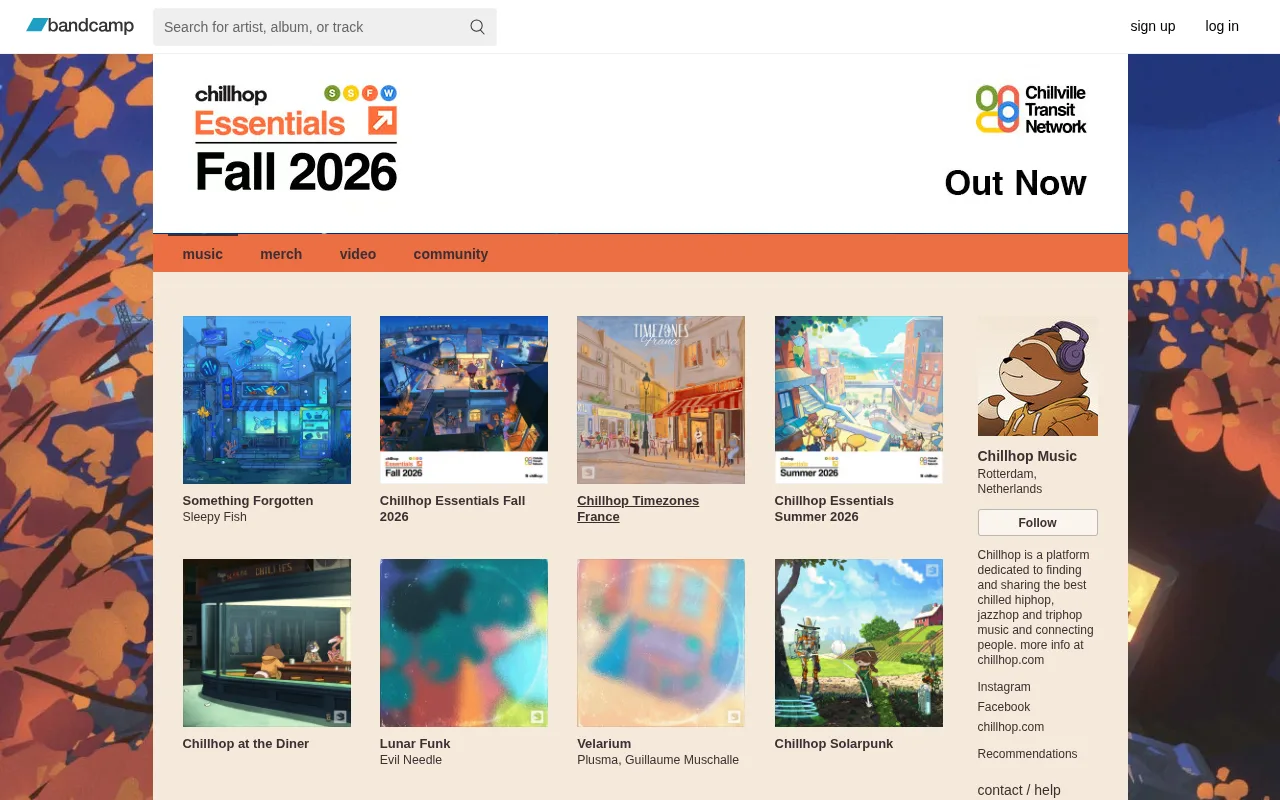This screenshot has height=800, width=1280.
Task: Click the Chillhop Essentials Fall 2026 banner logo
Action: coord(296,139)
